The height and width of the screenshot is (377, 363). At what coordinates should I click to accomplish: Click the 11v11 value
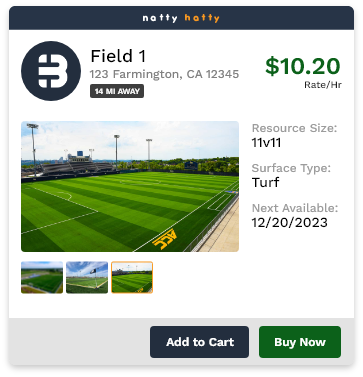266,143
